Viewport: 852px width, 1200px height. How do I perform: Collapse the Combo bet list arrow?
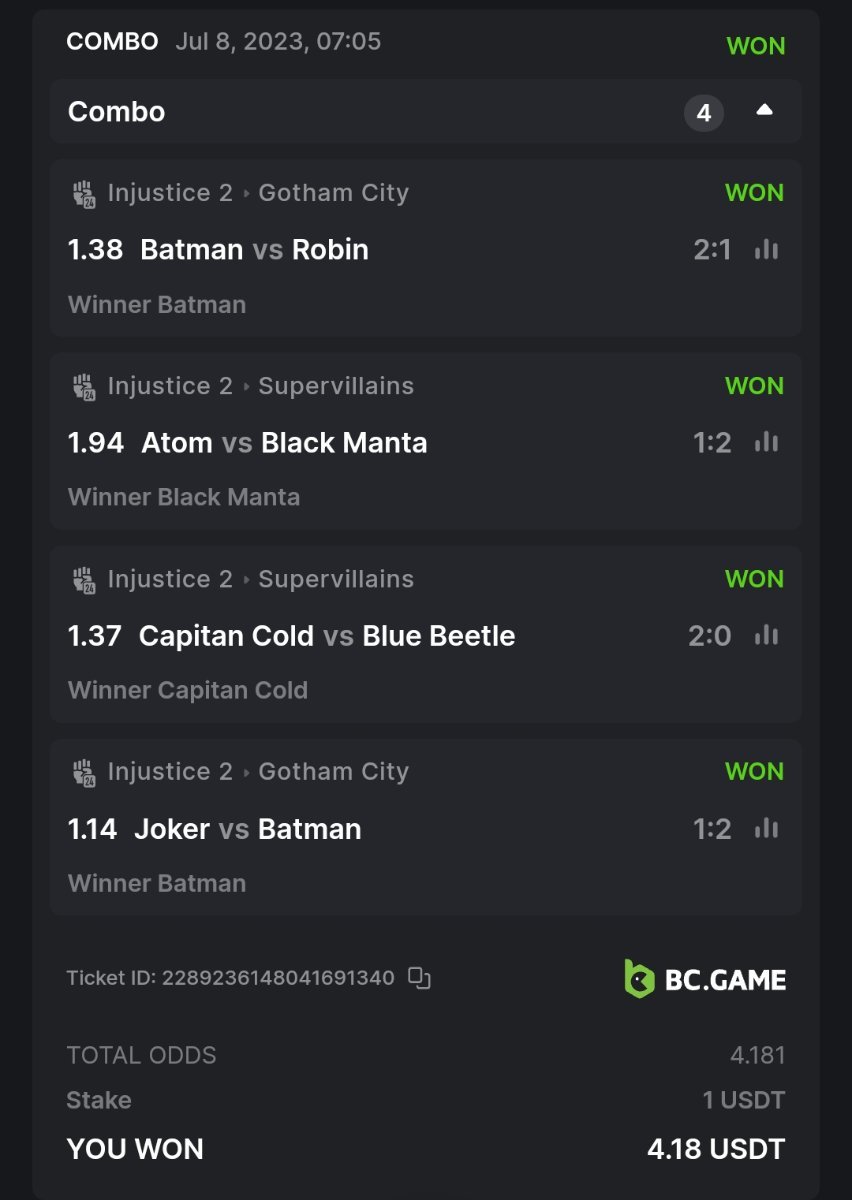click(765, 111)
